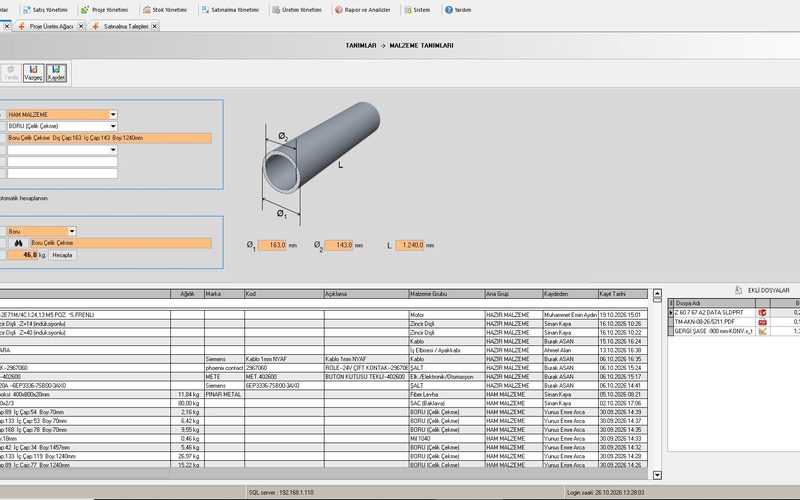This screenshot has width=800, height=500.
Task: Switch to the Satınalma Talepleri tab
Action: coord(126,26)
